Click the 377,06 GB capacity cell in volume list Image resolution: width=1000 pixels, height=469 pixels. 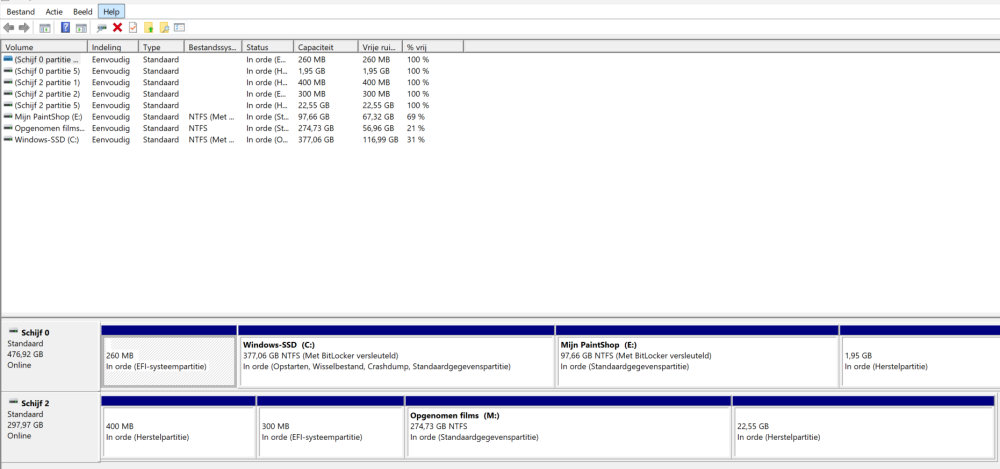(x=316, y=140)
